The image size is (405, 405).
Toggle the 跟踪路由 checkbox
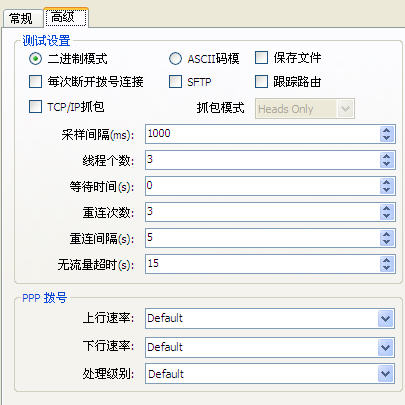(261, 81)
